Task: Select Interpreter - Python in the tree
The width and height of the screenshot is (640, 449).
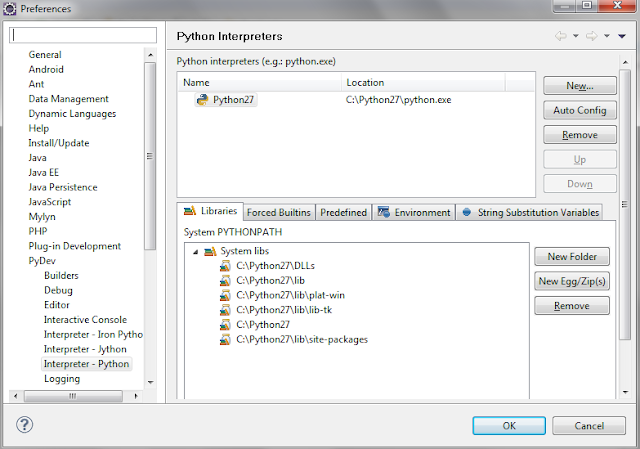Action: 87,364
